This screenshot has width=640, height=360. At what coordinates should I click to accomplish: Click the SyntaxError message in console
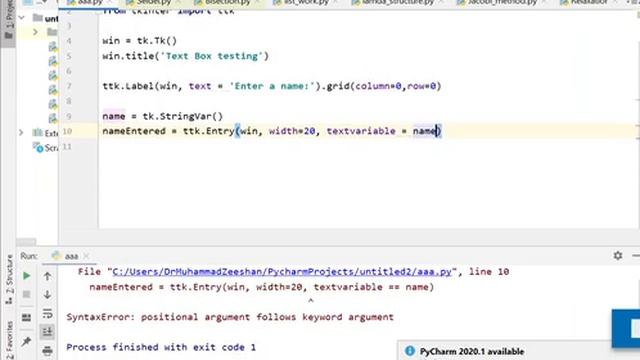tap(230, 317)
